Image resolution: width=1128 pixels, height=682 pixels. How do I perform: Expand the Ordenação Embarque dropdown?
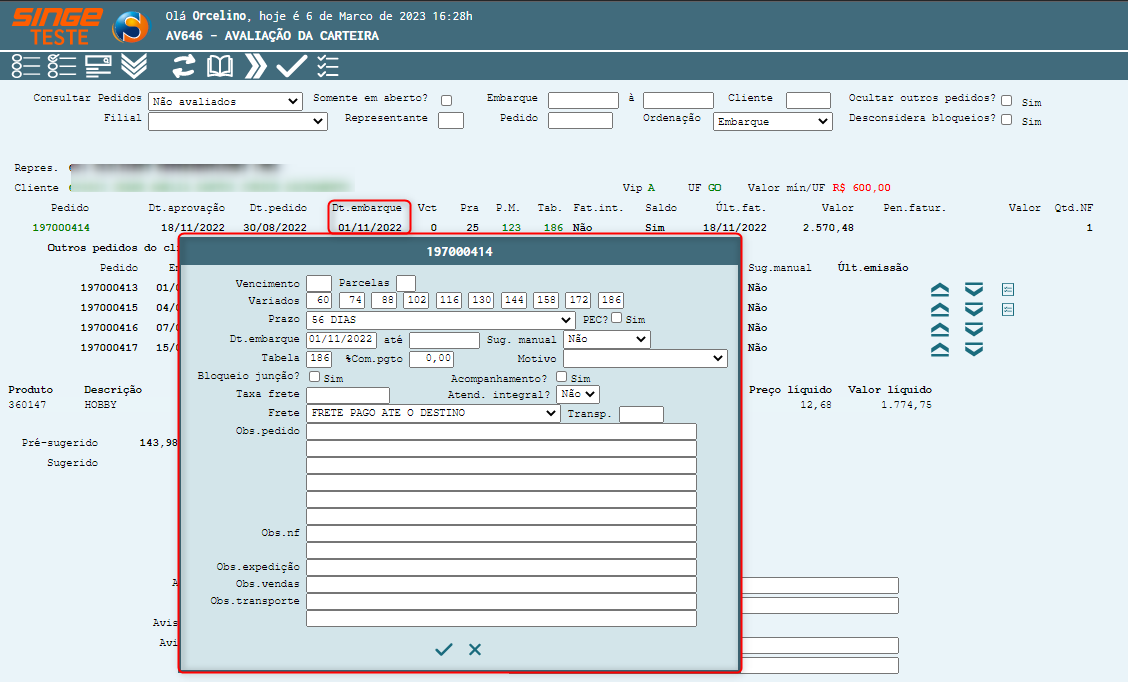coord(772,121)
